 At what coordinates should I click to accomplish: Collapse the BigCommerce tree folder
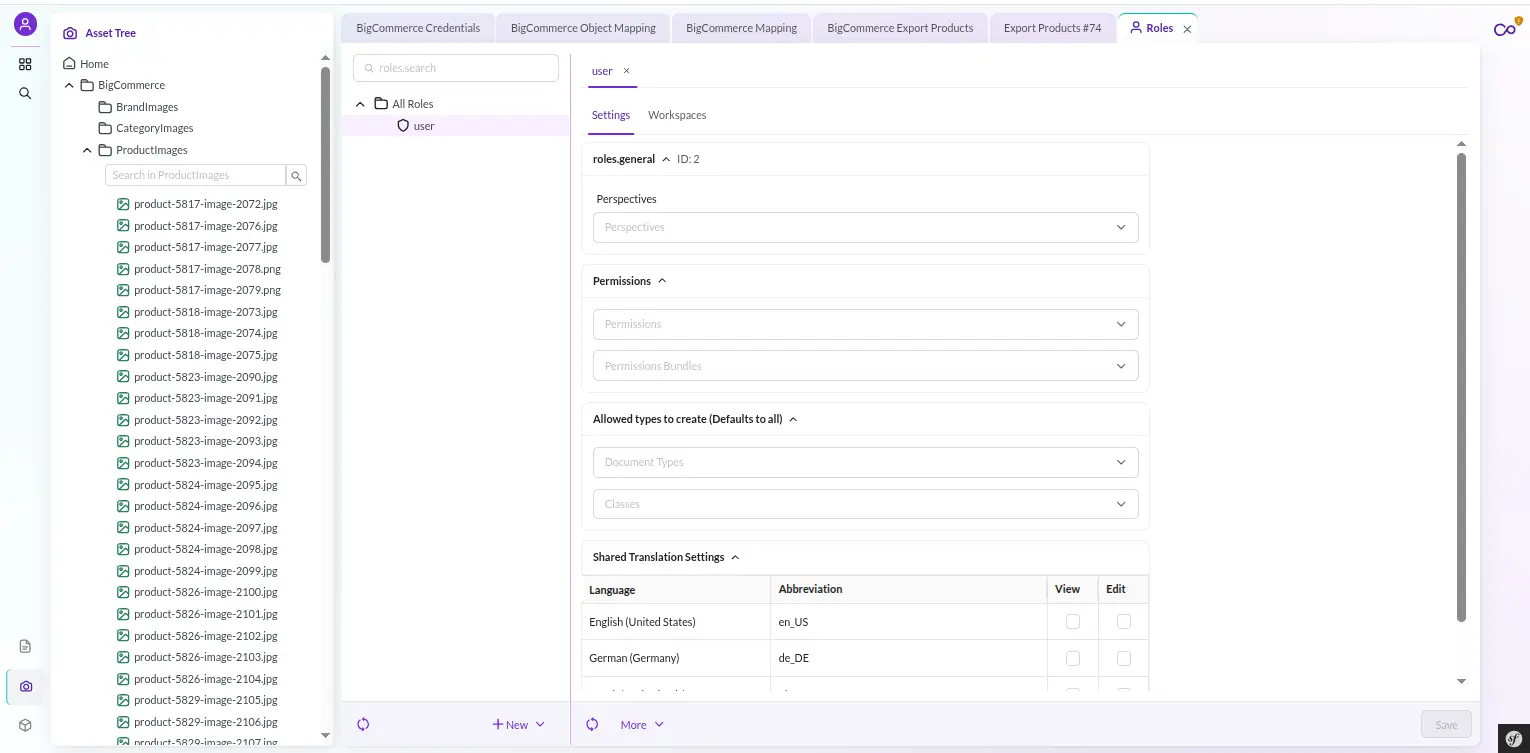(69, 85)
